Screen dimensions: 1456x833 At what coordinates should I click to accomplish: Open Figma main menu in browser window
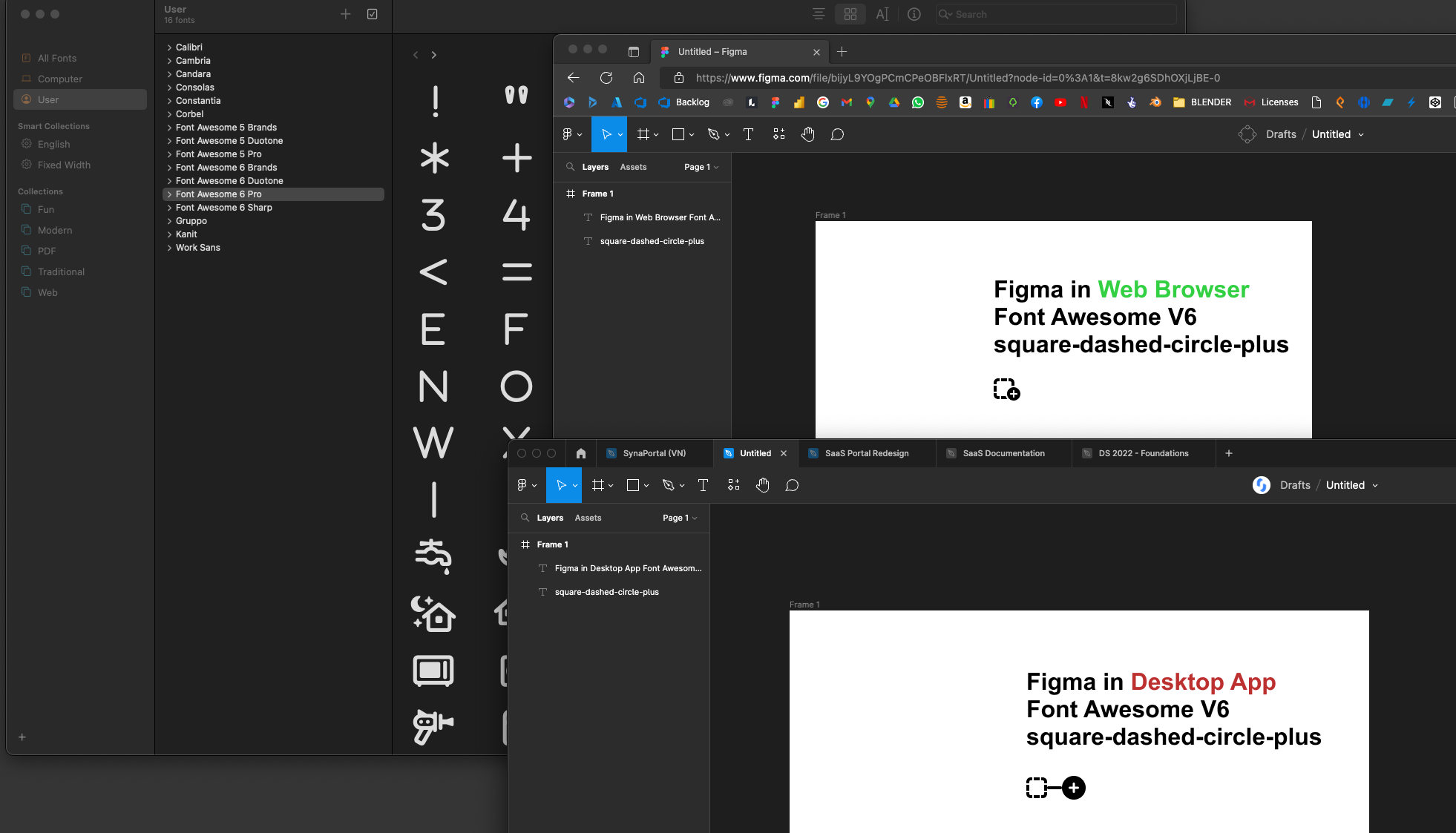571,134
